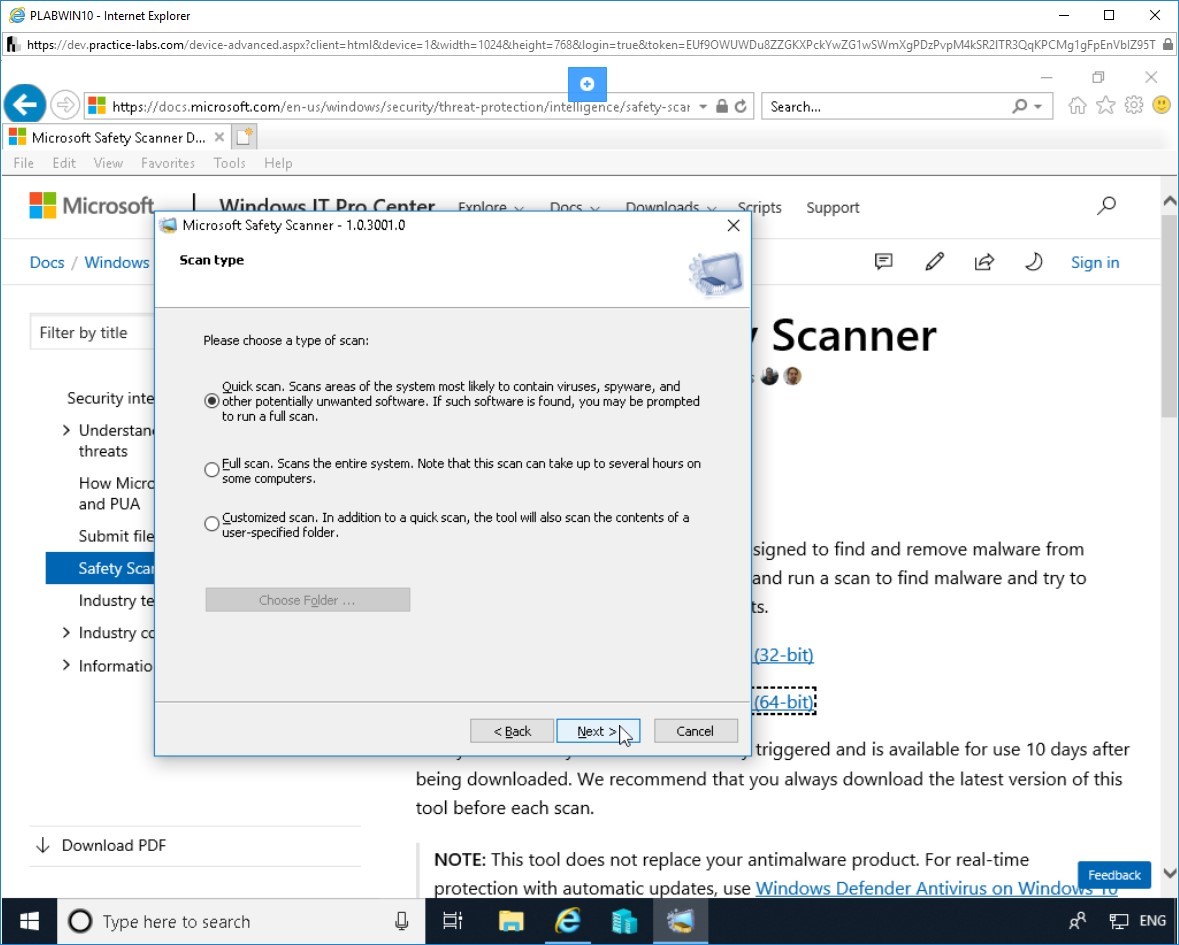Select the Safety Scanner sidebar item
1179x945 pixels.
pyautogui.click(x=100, y=568)
